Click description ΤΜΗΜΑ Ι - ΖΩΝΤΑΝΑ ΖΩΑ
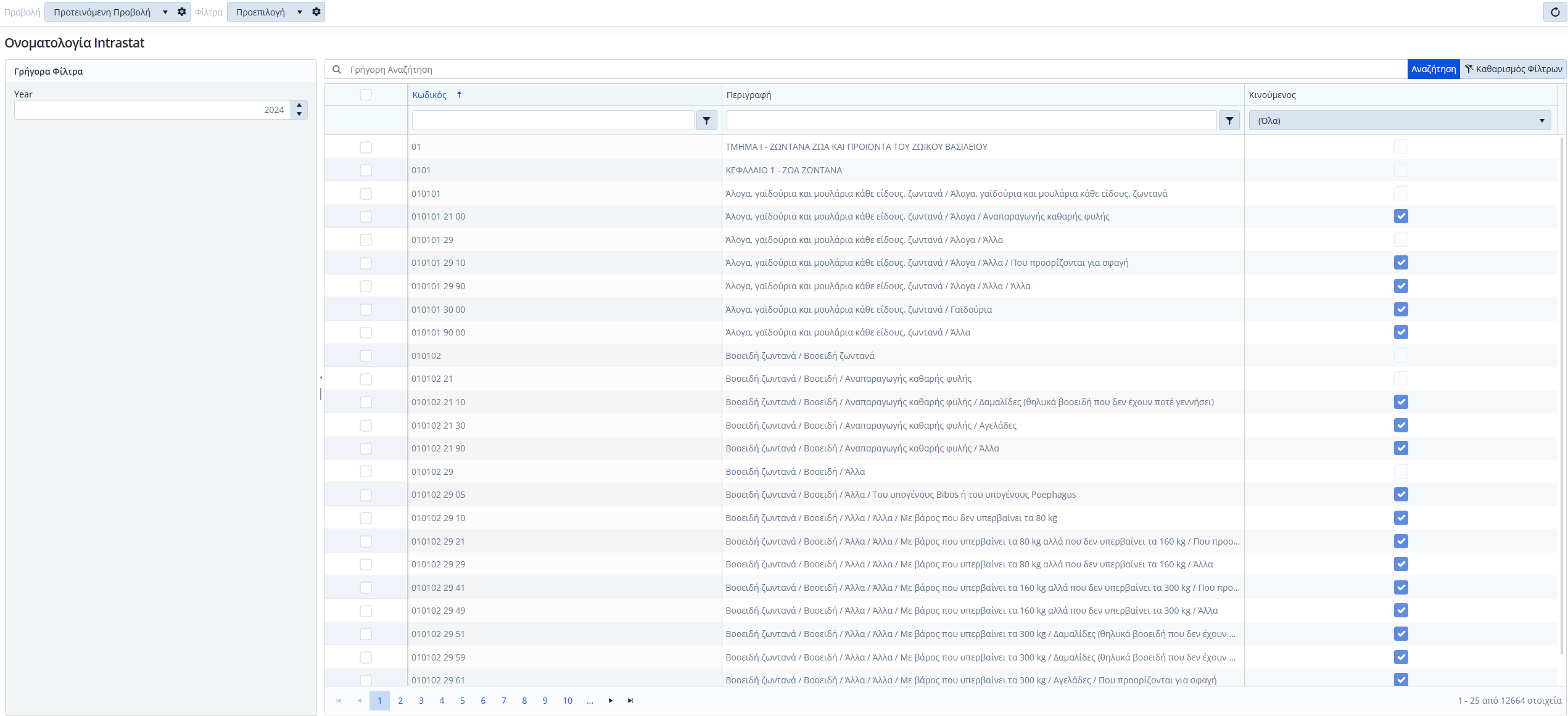Image resolution: width=1568 pixels, height=716 pixels. coord(856,147)
